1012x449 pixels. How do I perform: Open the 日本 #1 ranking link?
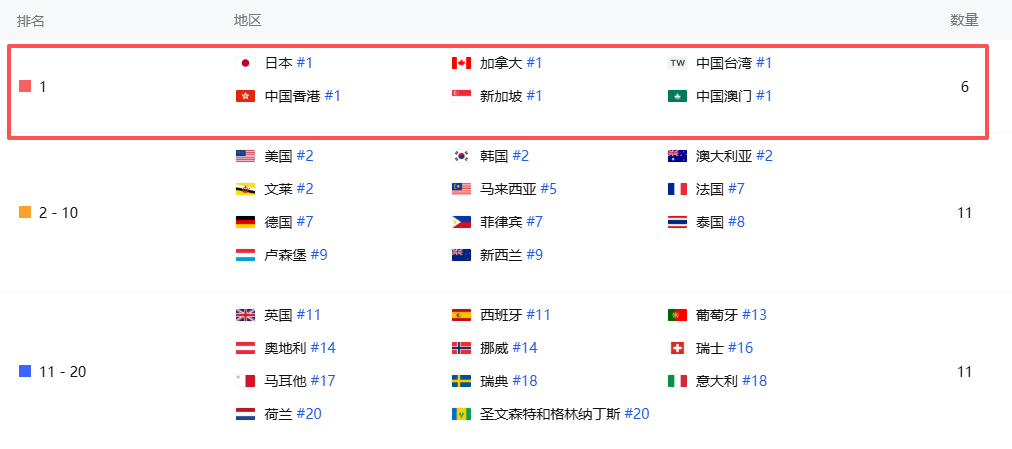coord(304,63)
